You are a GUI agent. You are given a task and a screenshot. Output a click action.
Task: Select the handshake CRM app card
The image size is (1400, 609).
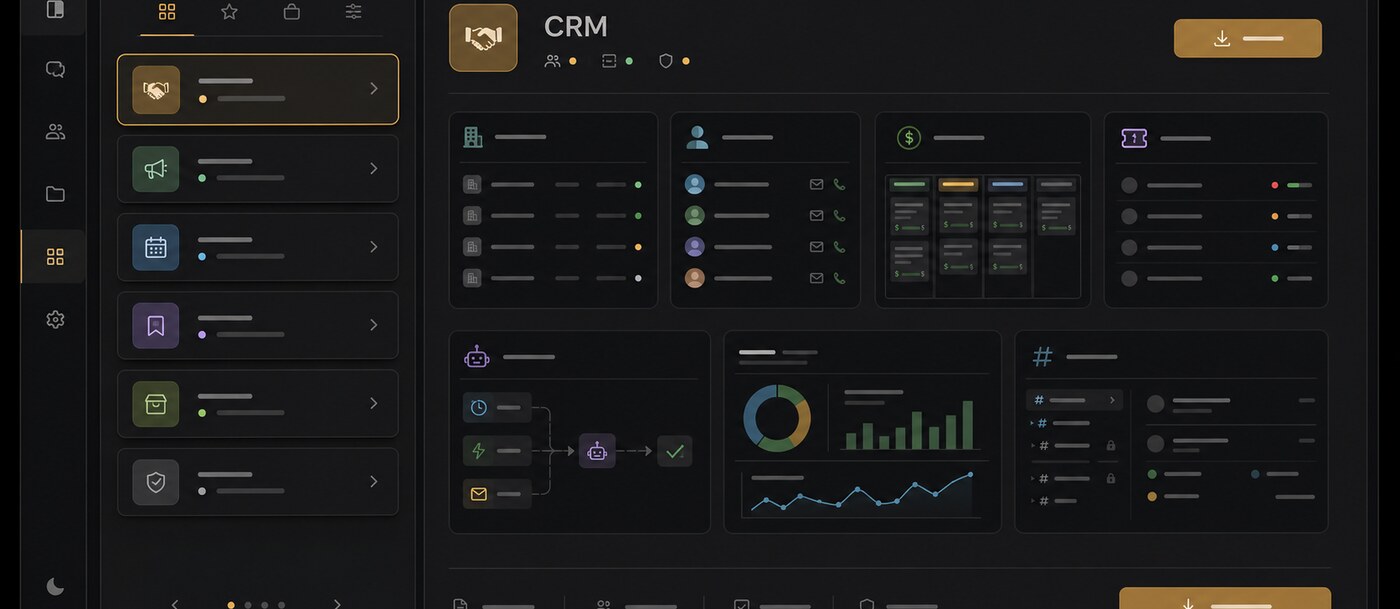tap(258, 89)
